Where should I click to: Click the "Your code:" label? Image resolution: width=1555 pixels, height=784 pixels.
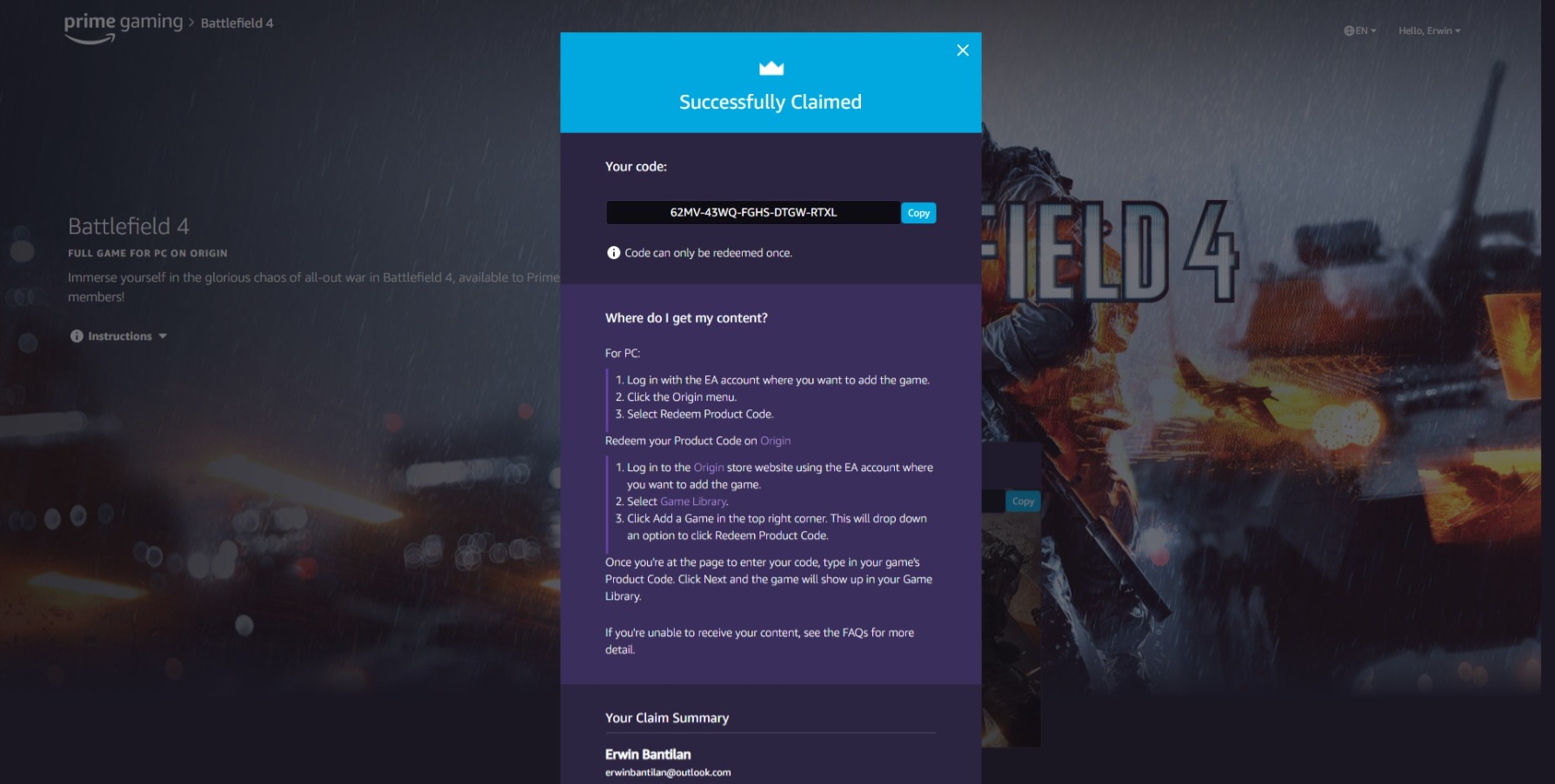(636, 167)
